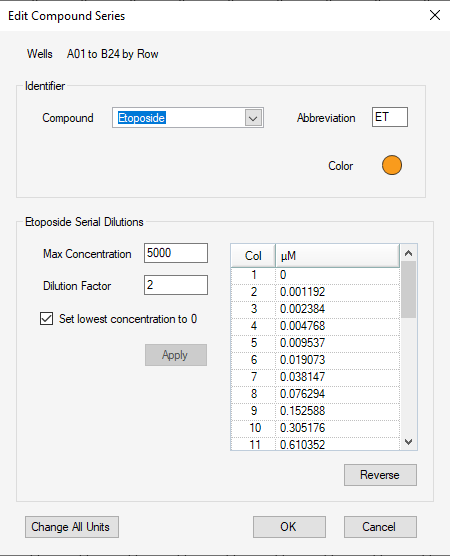Click the Apply button
The width and height of the screenshot is (450, 556).
[176, 355]
